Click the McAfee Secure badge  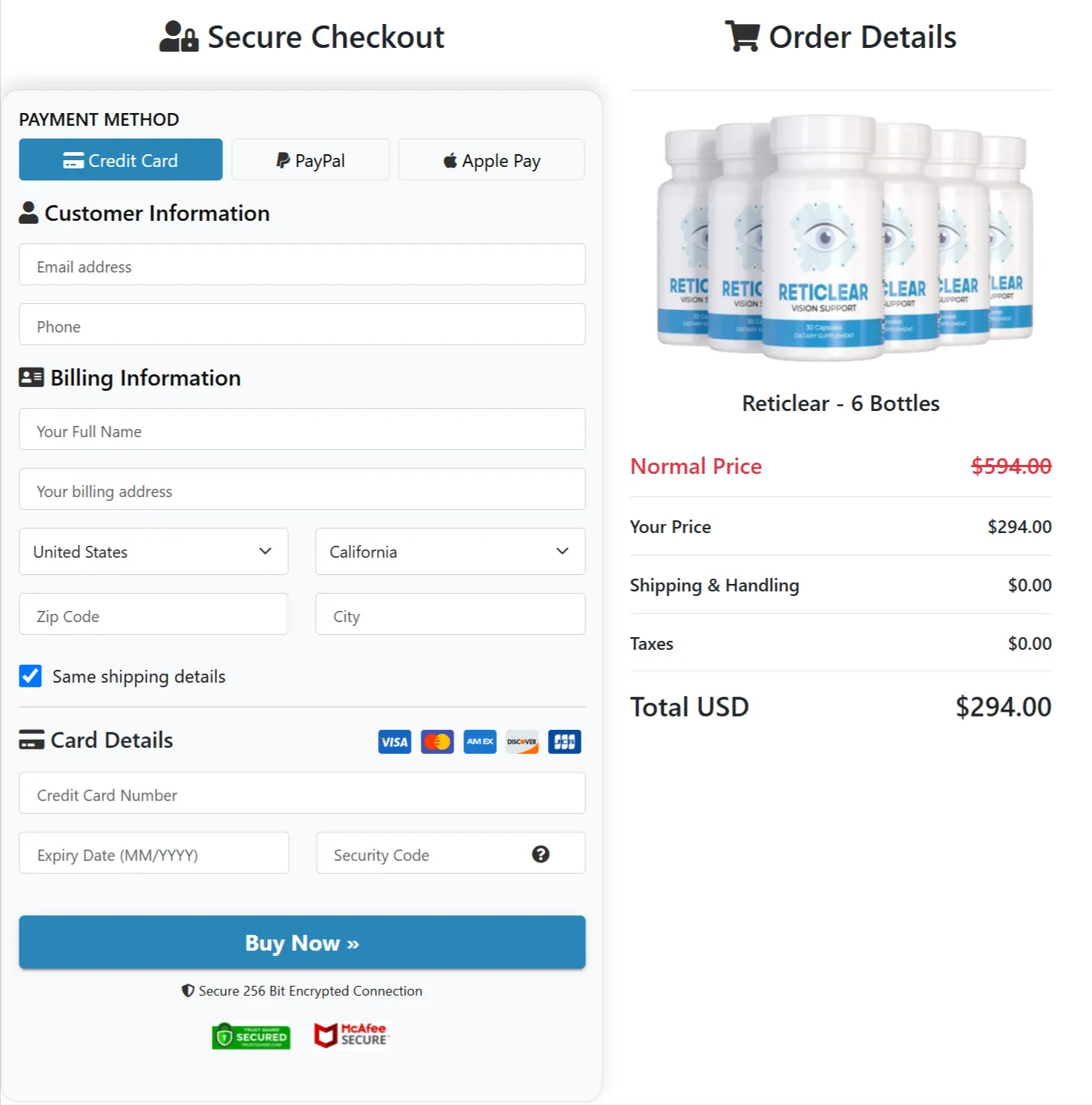(351, 1035)
